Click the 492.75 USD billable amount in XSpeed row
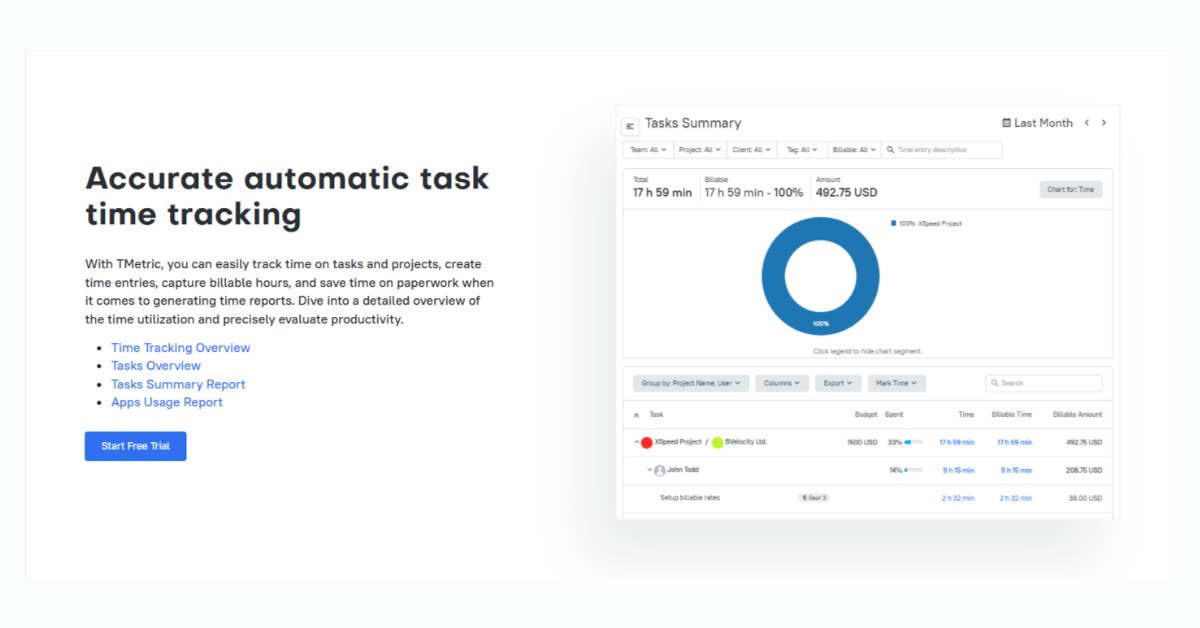The height and width of the screenshot is (628, 1200). pos(1085,442)
